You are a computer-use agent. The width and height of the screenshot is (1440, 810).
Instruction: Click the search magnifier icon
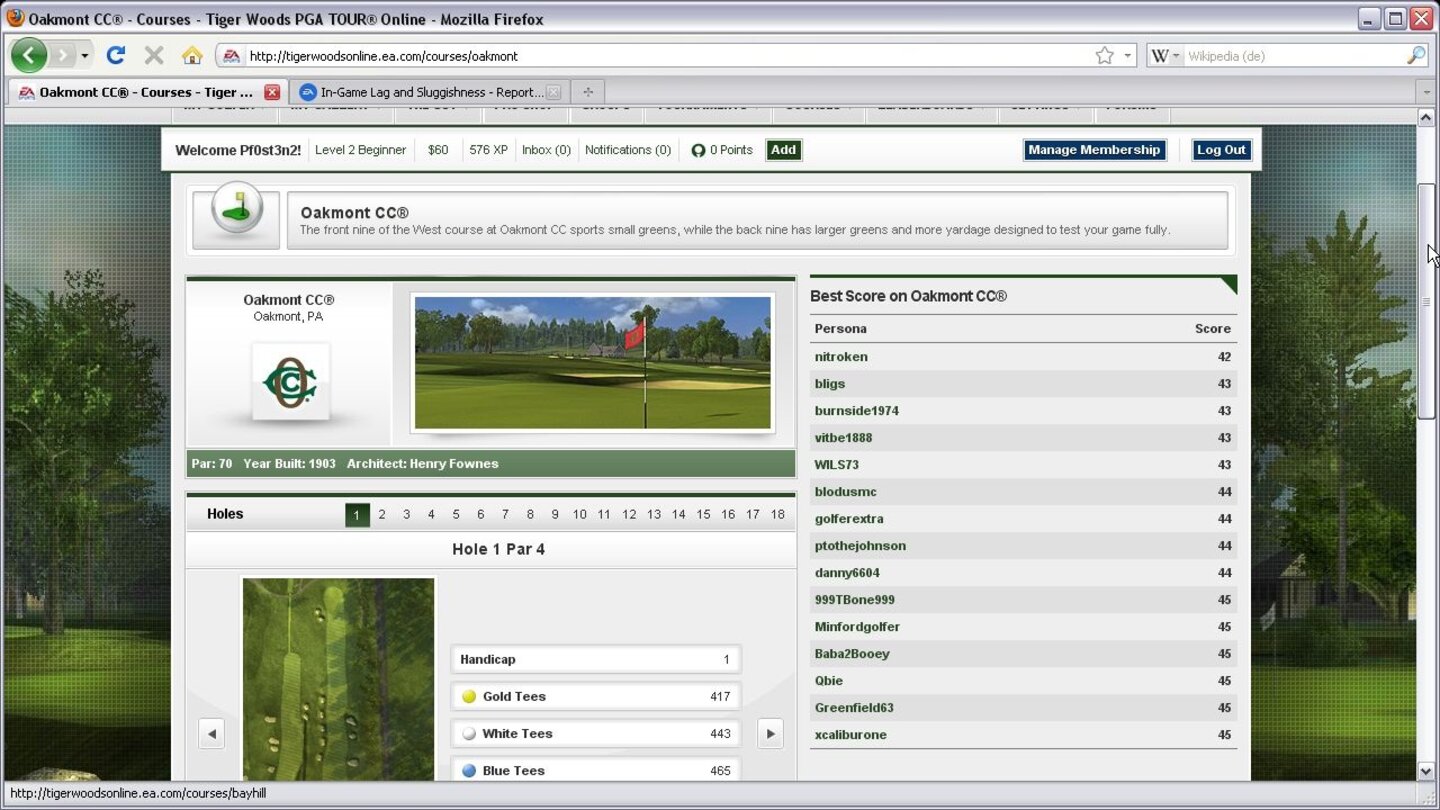(1416, 56)
